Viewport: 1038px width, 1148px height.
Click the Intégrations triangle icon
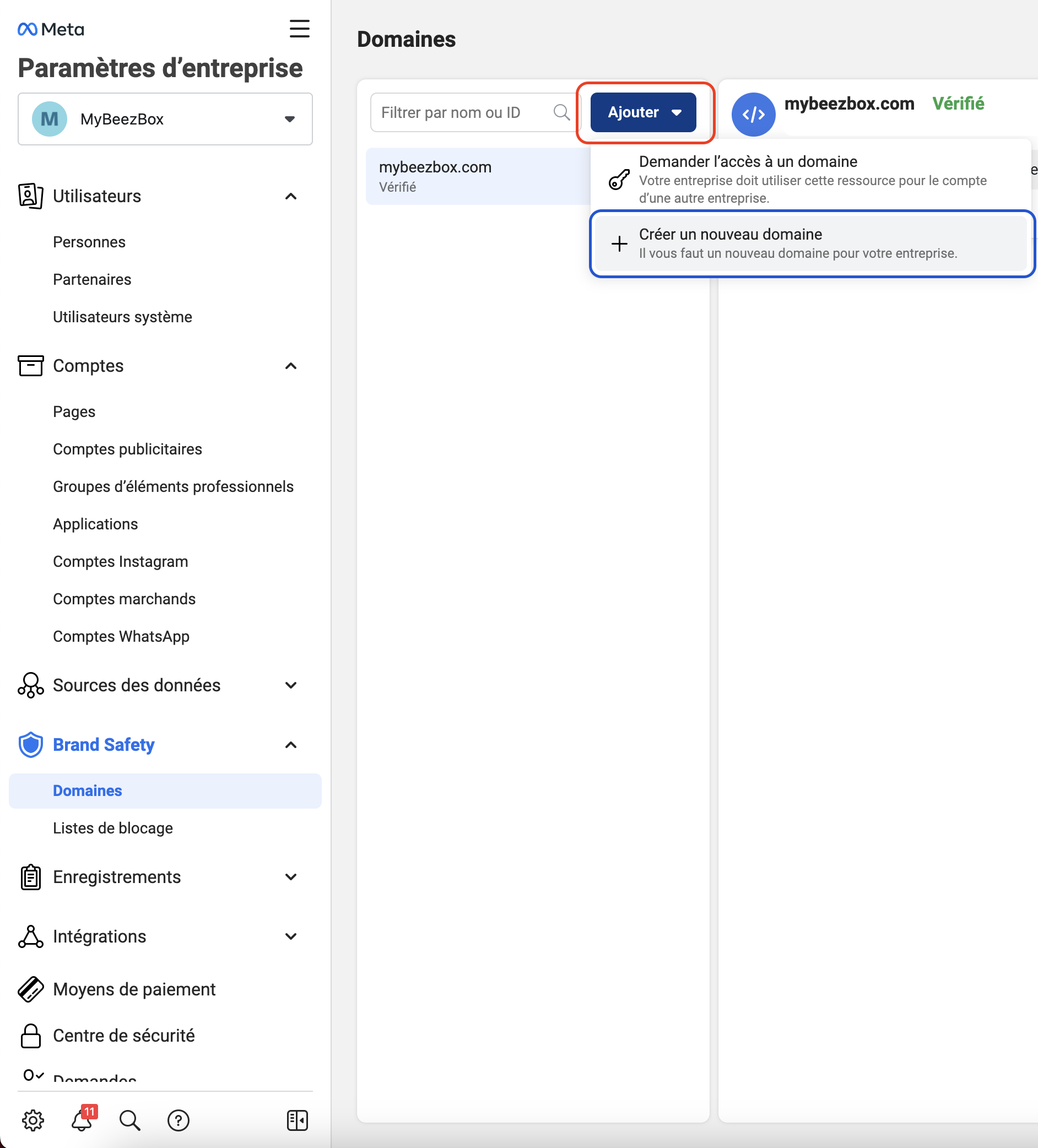point(31,936)
